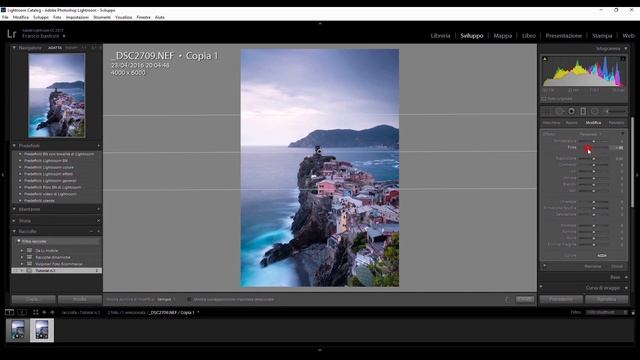Collapse the Navigatore panel
This screenshot has height=360, width=640.
point(14,48)
